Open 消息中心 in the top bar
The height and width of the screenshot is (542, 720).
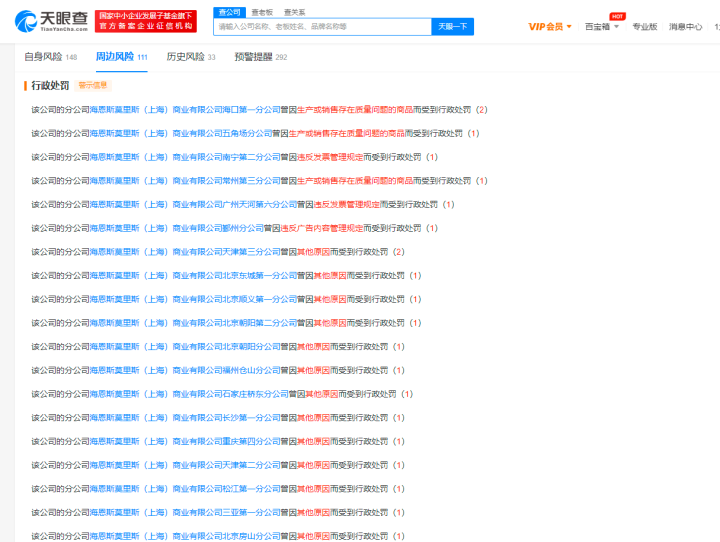coord(685,27)
